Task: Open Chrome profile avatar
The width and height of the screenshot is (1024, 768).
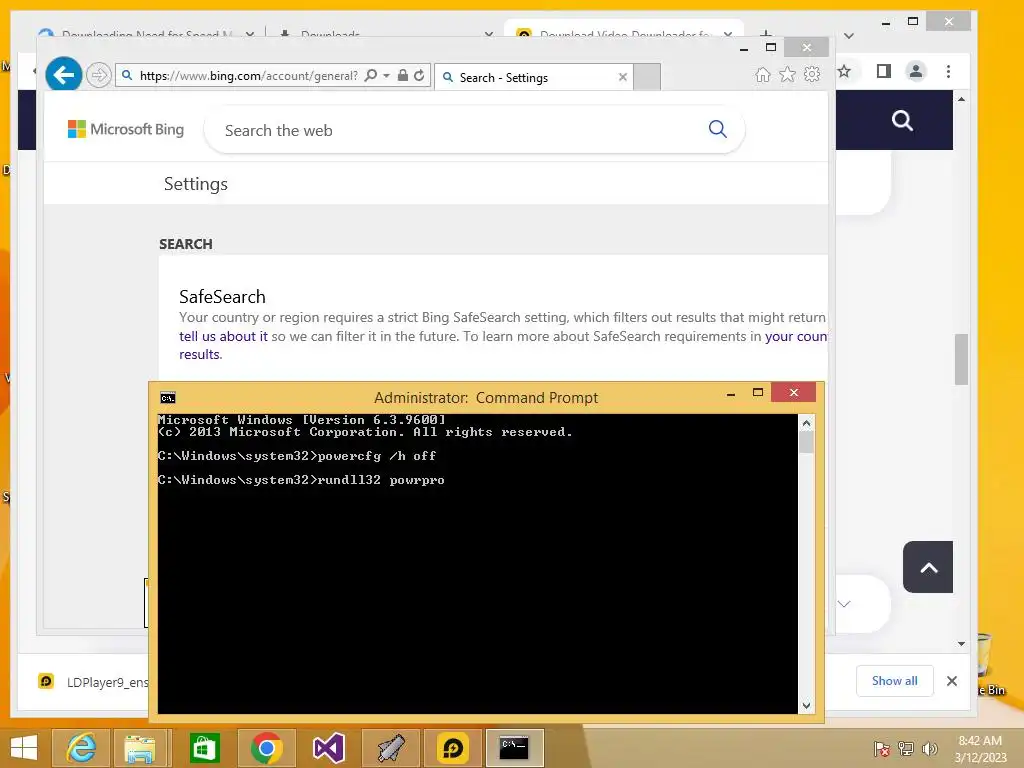Action: 916,71
